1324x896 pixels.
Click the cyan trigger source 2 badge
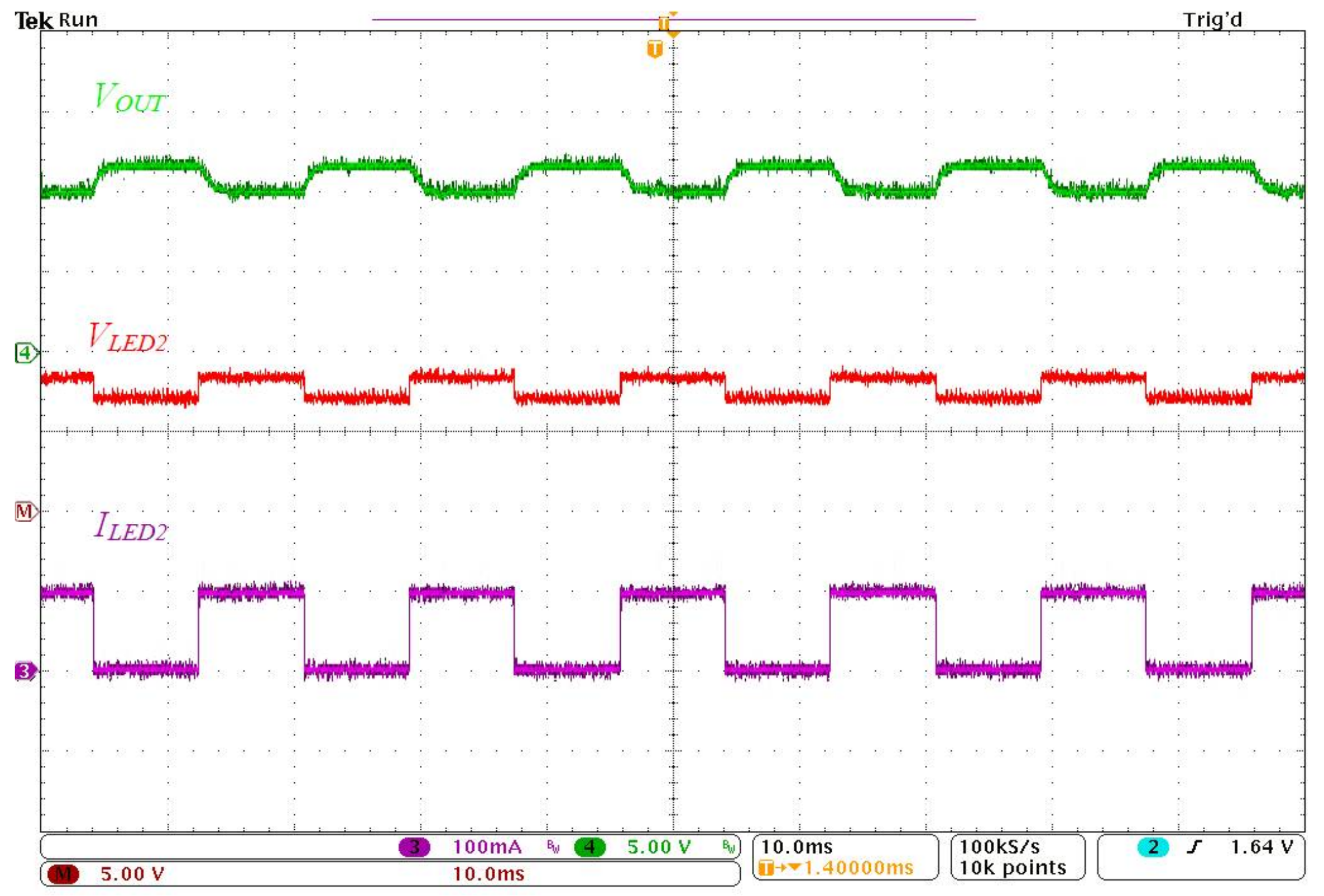[1153, 847]
